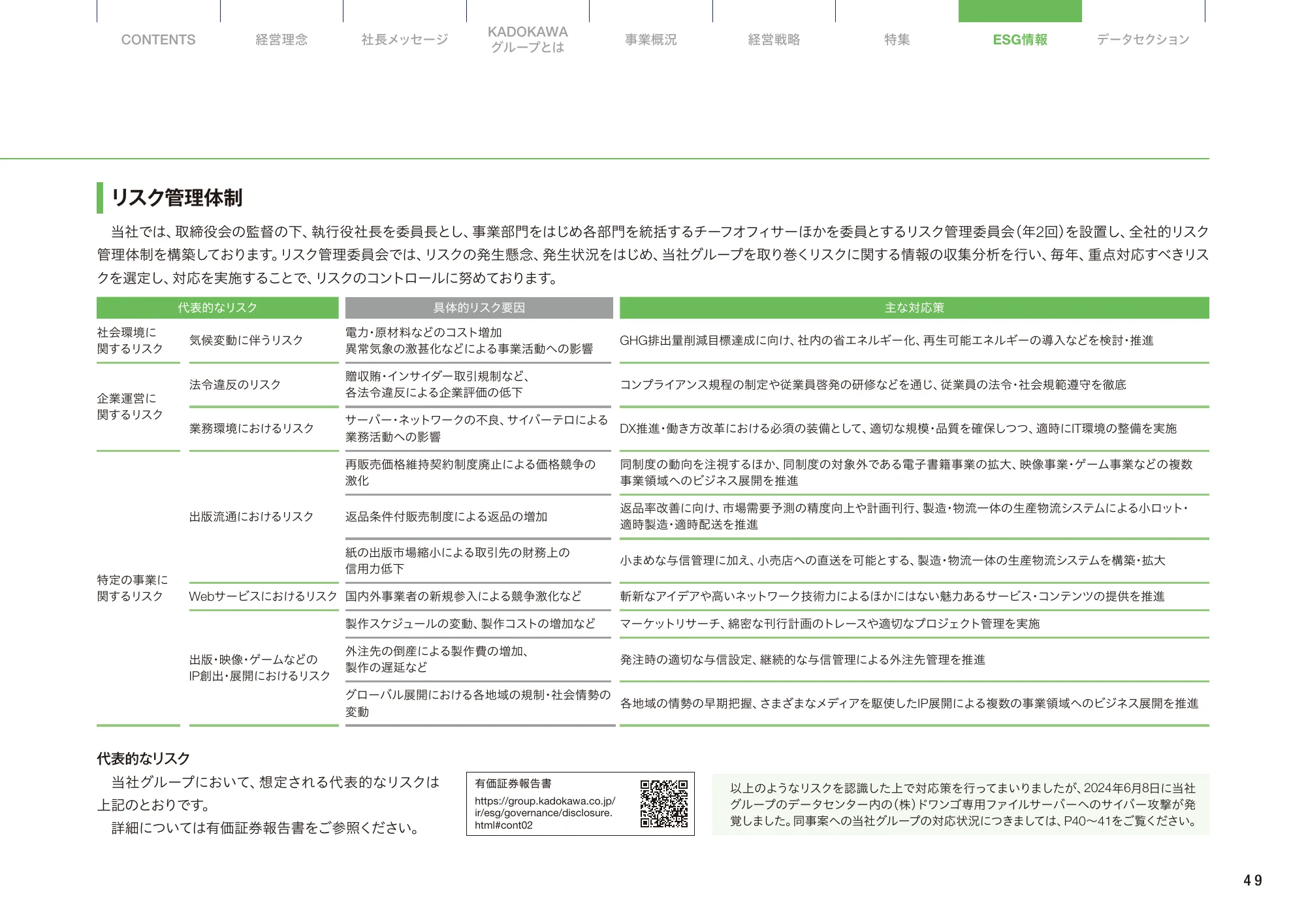Screen dimensions: 1306x924
Task: Click the 代表的なリスク table header
Action: [217, 307]
